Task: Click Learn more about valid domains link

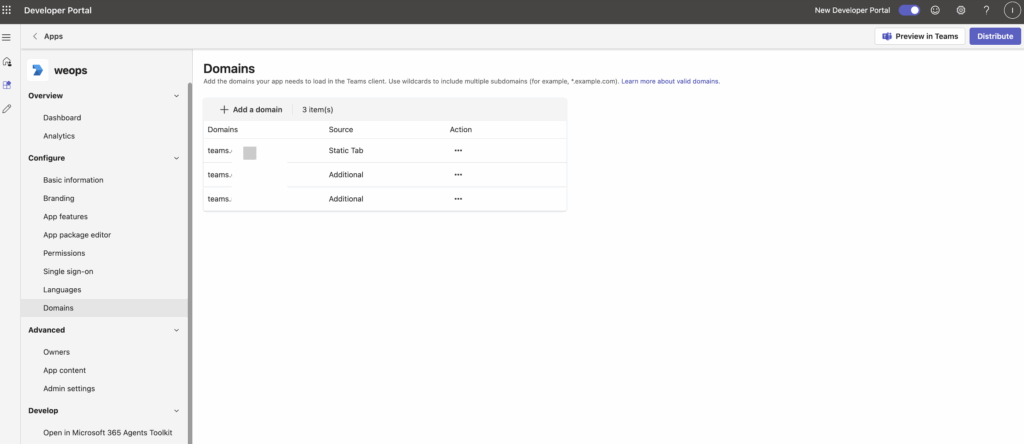Action: pyautogui.click(x=670, y=82)
